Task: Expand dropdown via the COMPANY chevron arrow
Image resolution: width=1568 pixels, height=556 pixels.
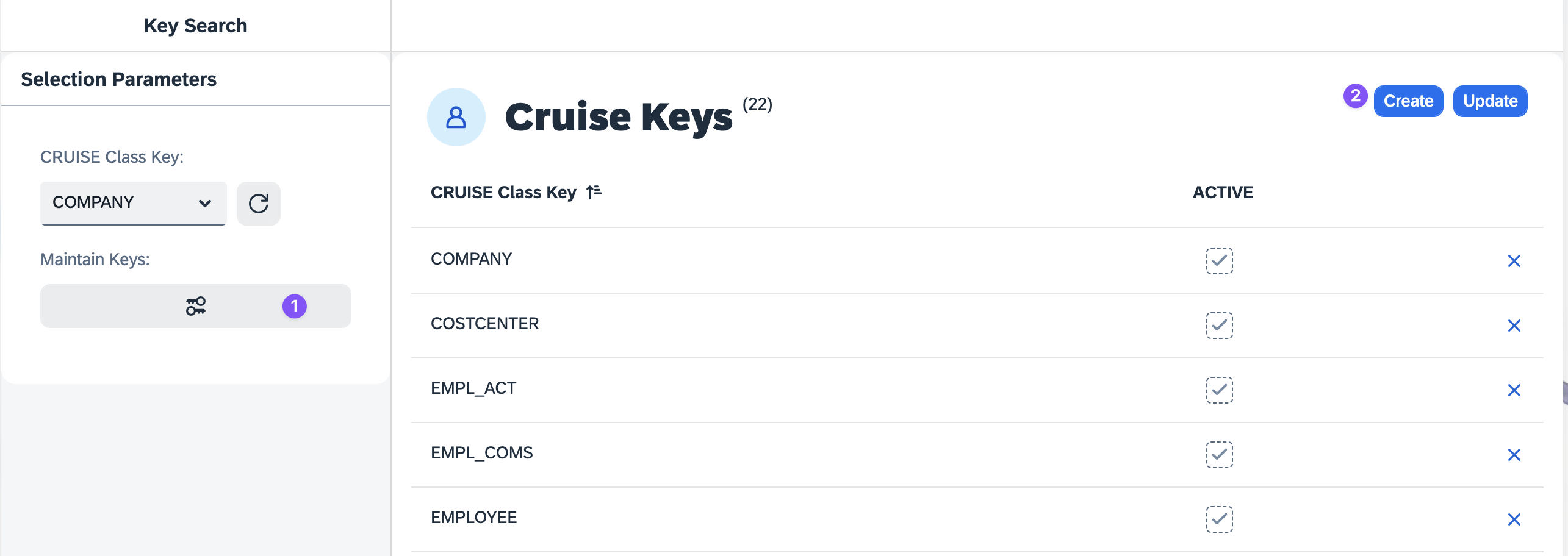Action: pyautogui.click(x=205, y=203)
